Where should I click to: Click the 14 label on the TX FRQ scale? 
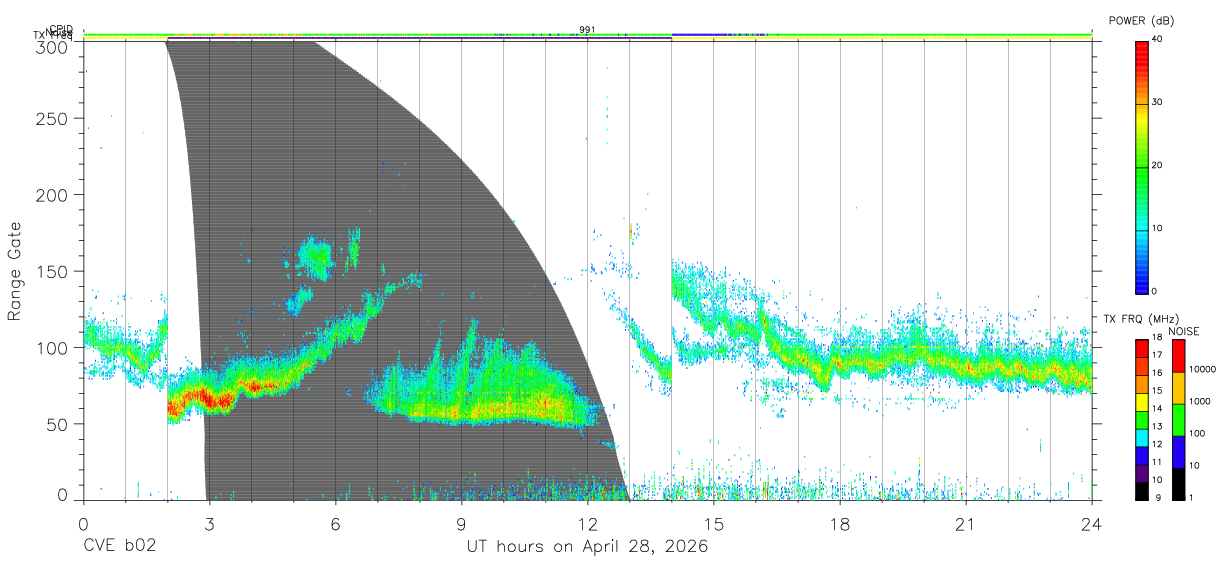click(x=1157, y=409)
